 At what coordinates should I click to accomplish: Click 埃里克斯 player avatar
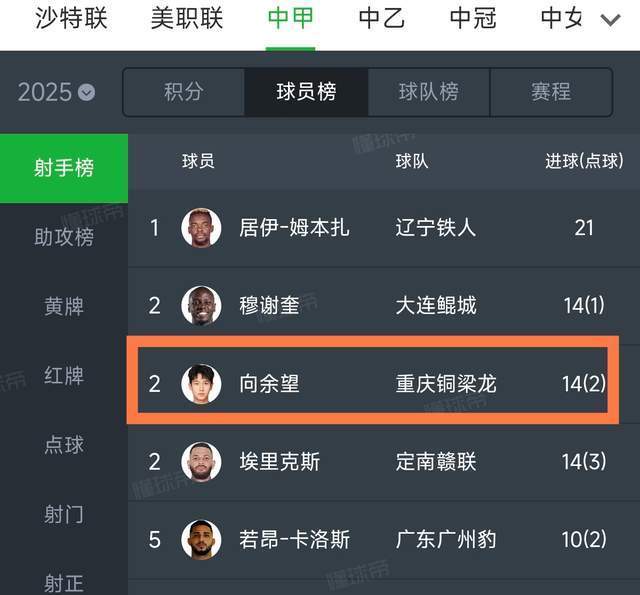click(201, 462)
